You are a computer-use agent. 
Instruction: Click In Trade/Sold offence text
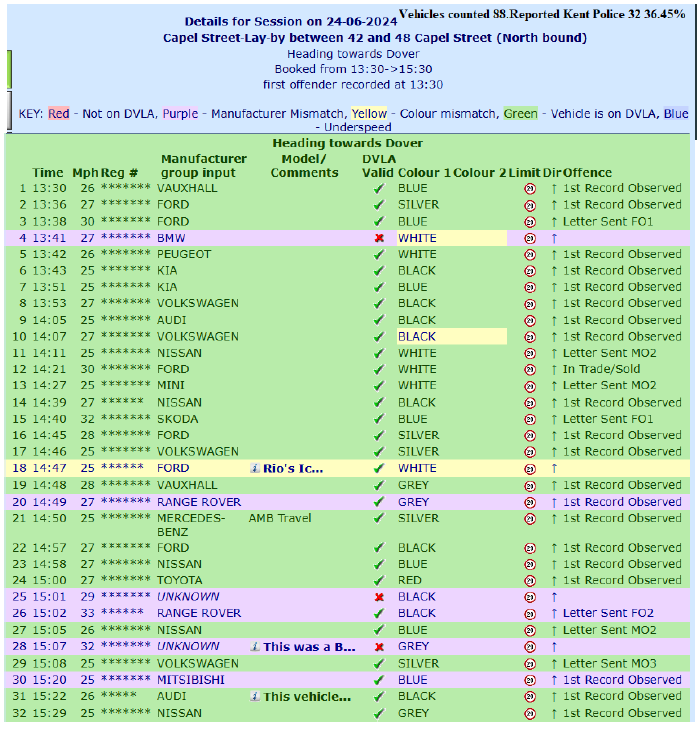601,369
